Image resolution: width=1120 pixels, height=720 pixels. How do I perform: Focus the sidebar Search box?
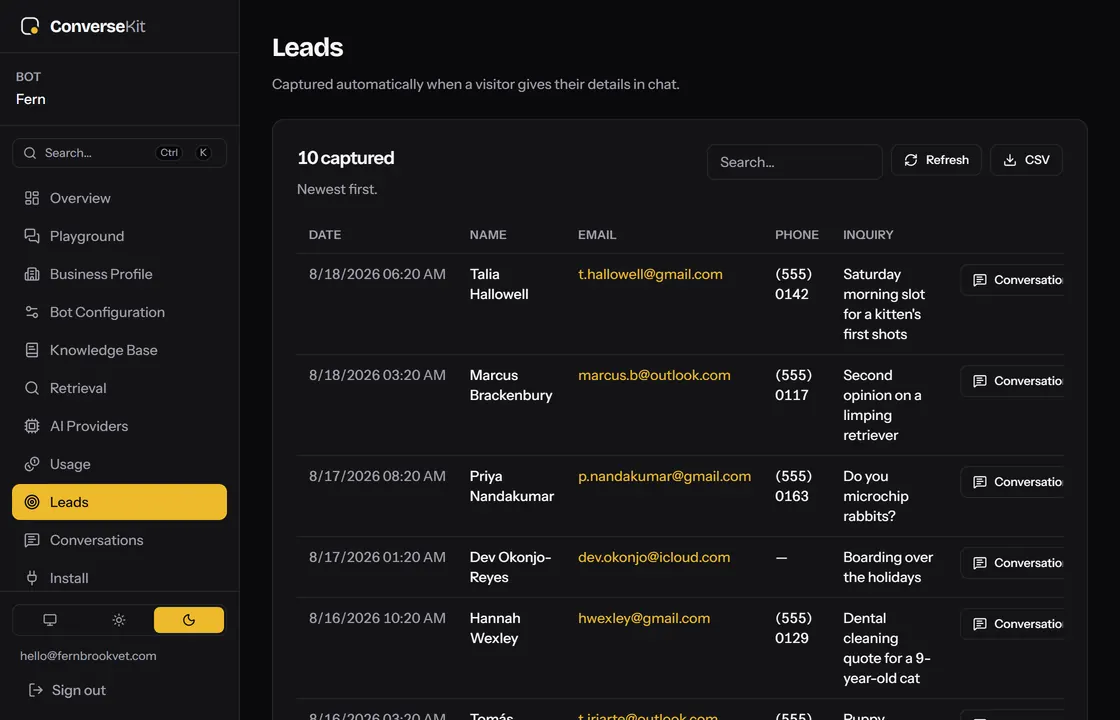[119, 153]
